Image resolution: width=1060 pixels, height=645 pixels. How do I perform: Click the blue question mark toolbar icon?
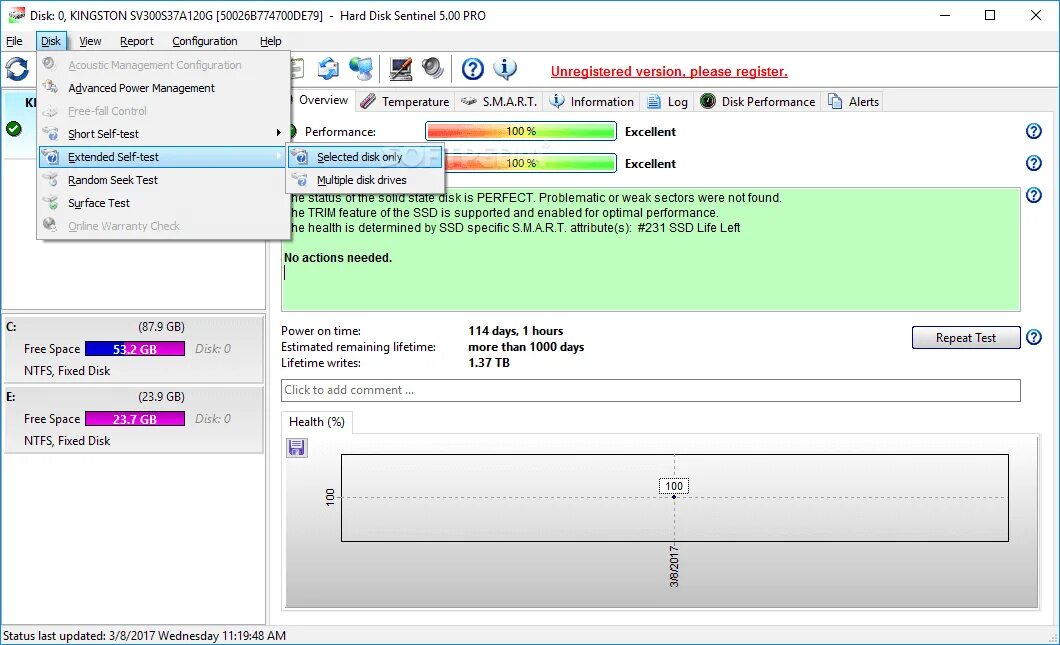tap(473, 68)
